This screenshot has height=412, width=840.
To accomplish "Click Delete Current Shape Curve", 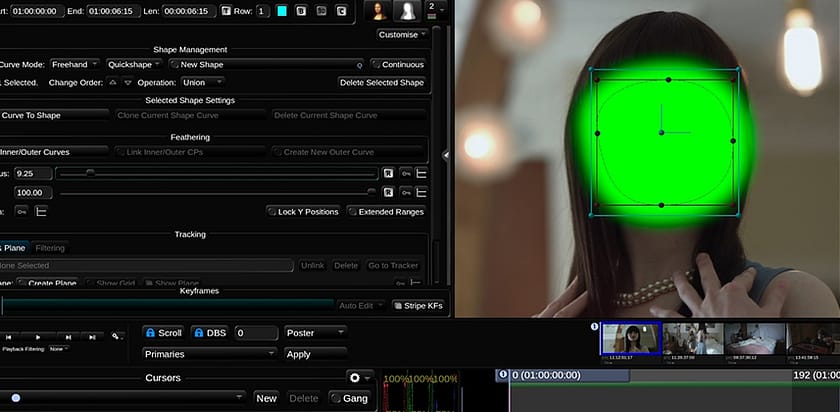I will click(348, 115).
